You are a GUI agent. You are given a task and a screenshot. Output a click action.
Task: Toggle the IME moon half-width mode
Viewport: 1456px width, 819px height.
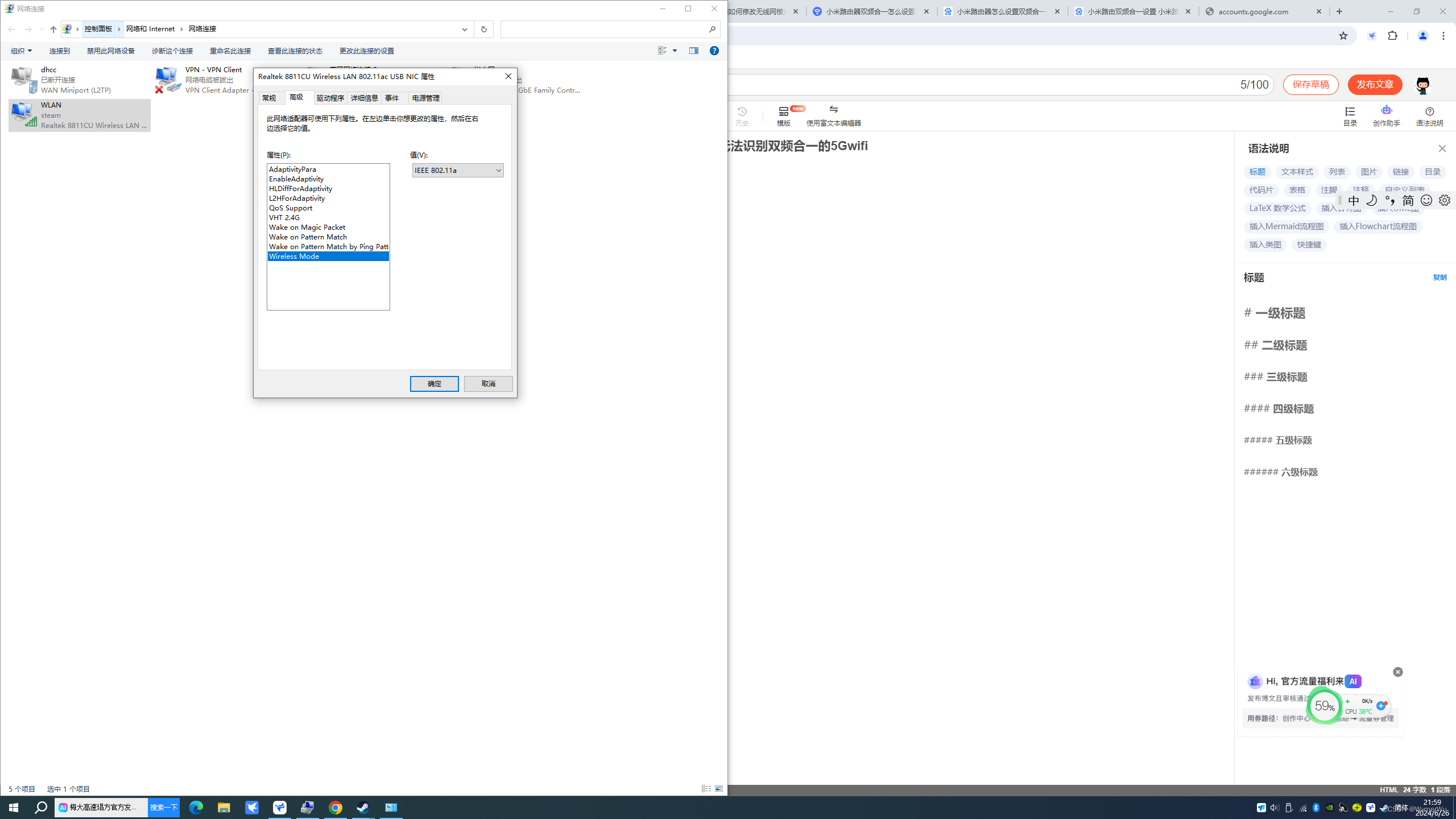click(1372, 200)
